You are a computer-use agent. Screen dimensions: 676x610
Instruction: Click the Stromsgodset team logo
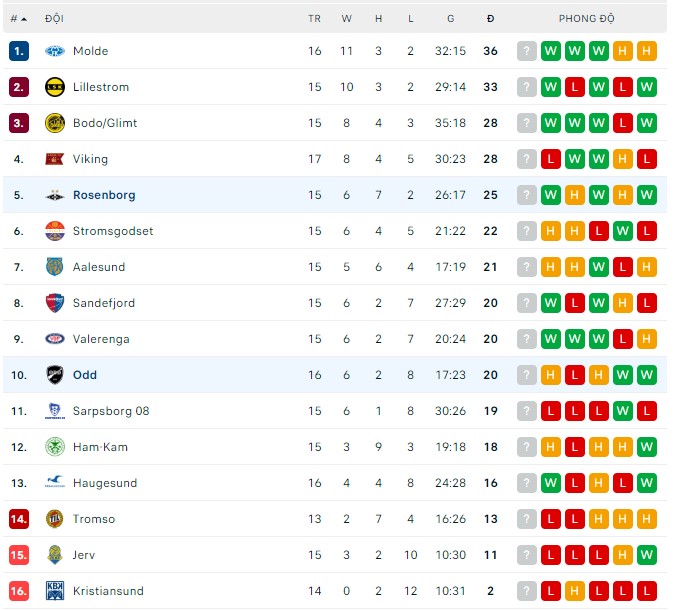(x=55, y=231)
